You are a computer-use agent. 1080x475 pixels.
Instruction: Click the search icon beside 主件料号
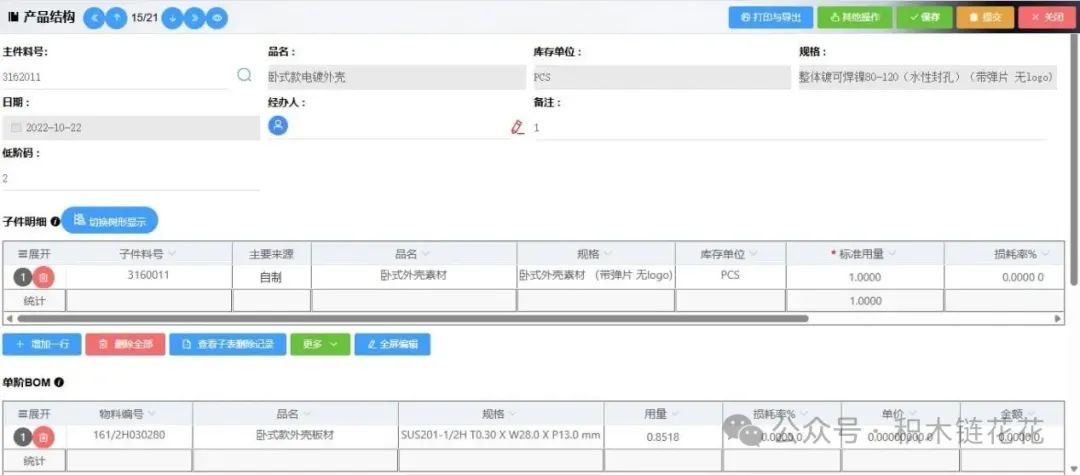coord(244,75)
